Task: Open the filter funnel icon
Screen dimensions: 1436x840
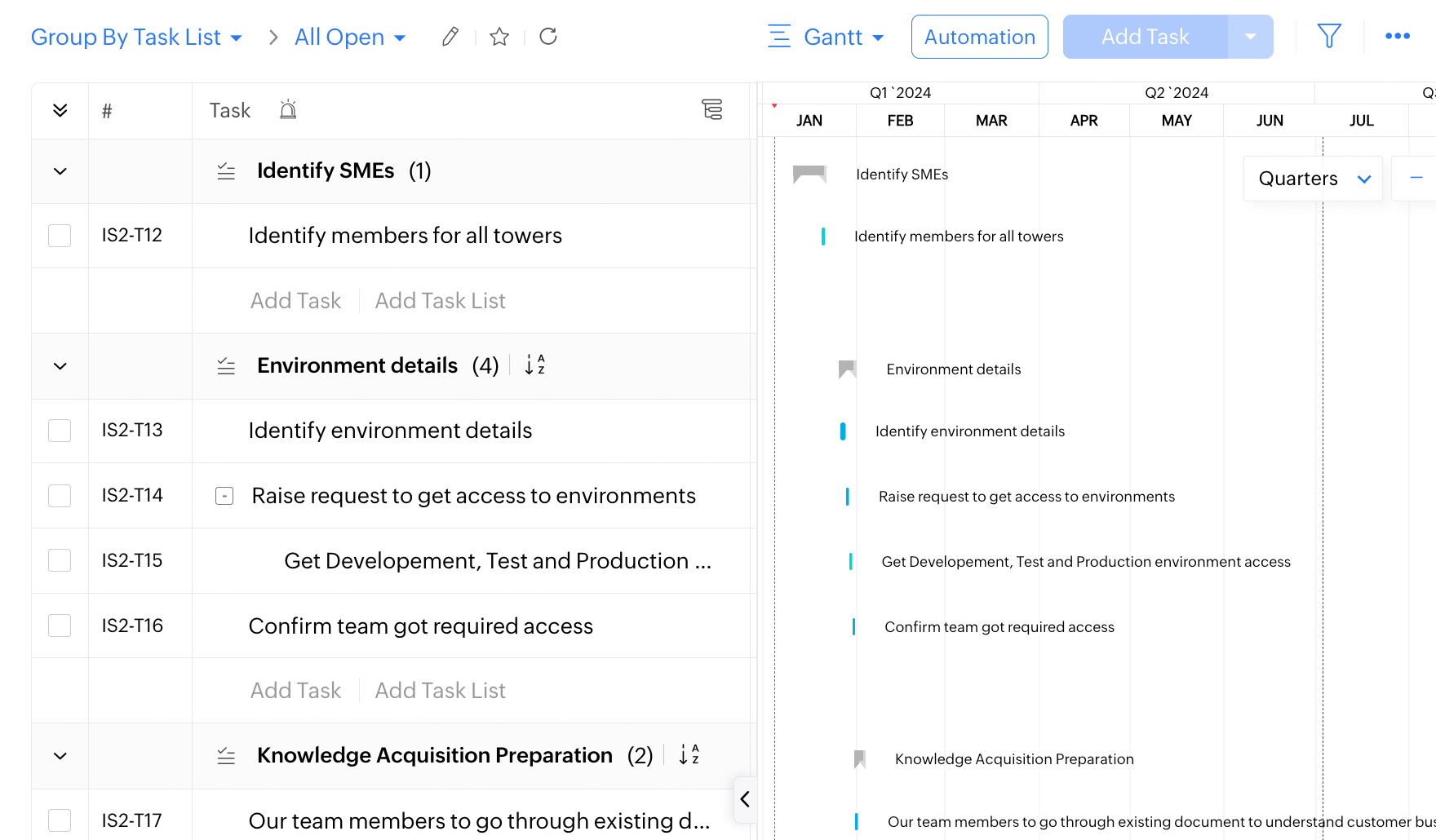Action: [1329, 36]
